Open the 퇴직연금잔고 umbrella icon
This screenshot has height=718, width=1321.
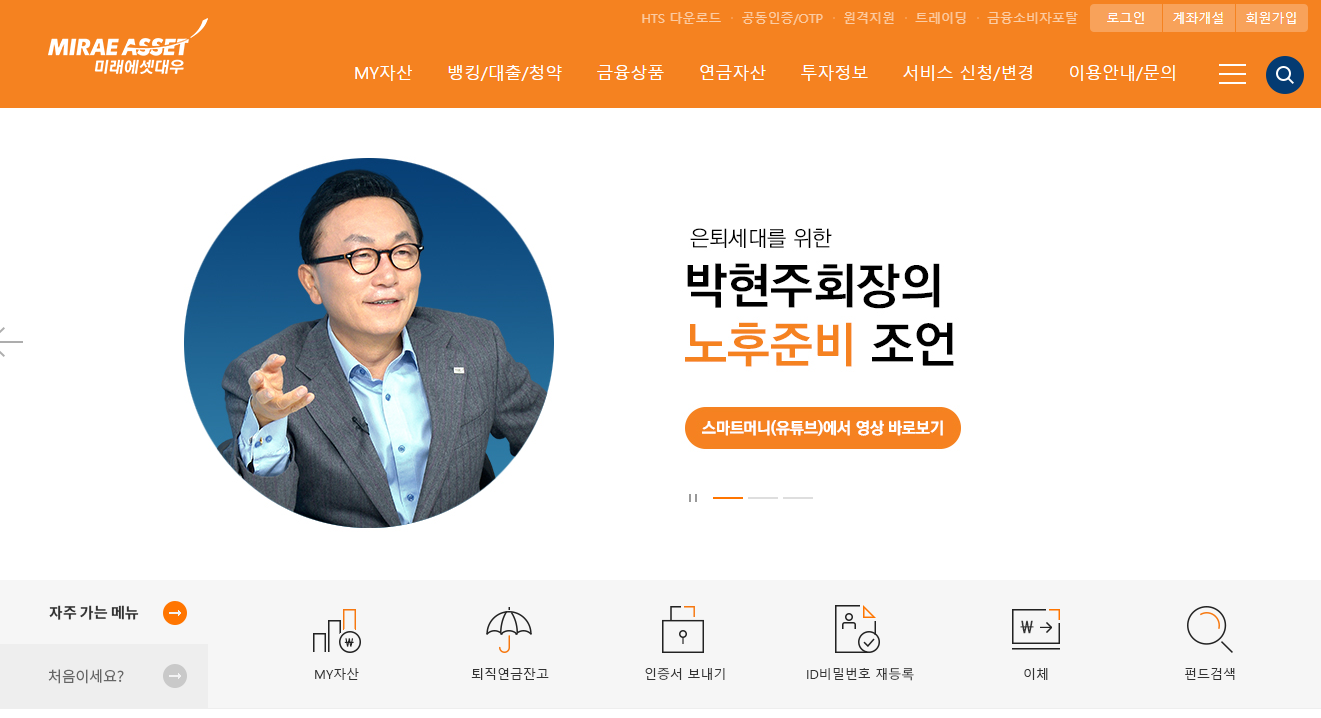(x=509, y=630)
